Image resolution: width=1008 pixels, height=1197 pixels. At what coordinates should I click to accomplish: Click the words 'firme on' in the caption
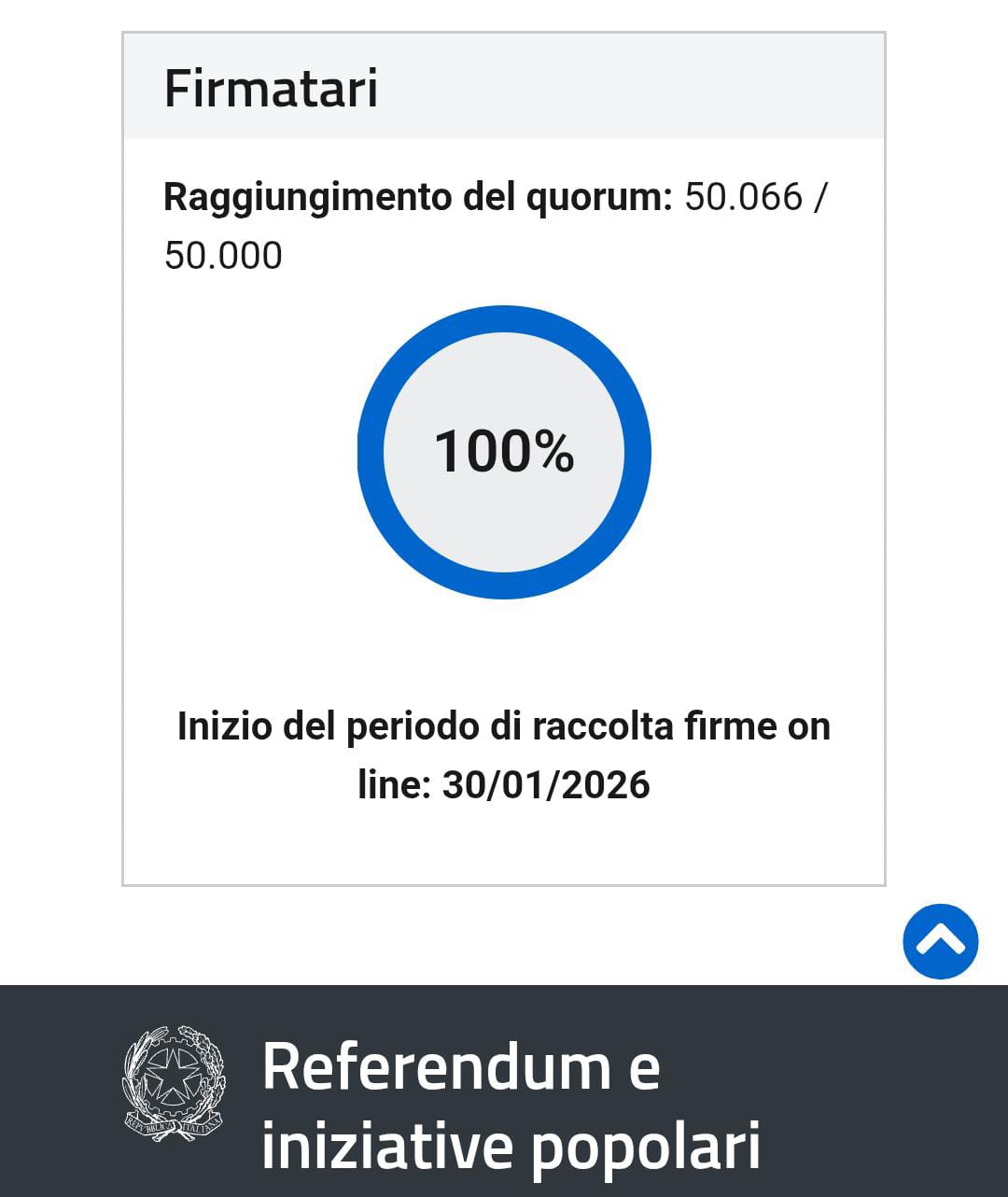758,726
